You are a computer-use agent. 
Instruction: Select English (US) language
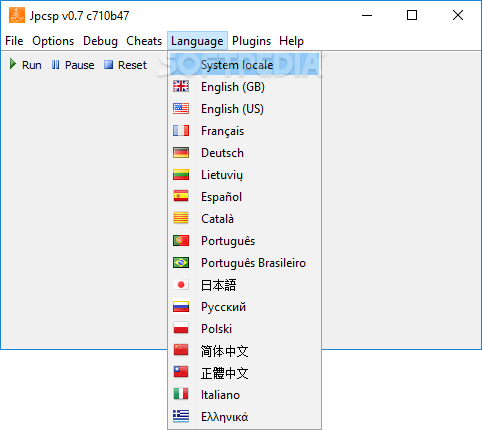pyautogui.click(x=244, y=109)
